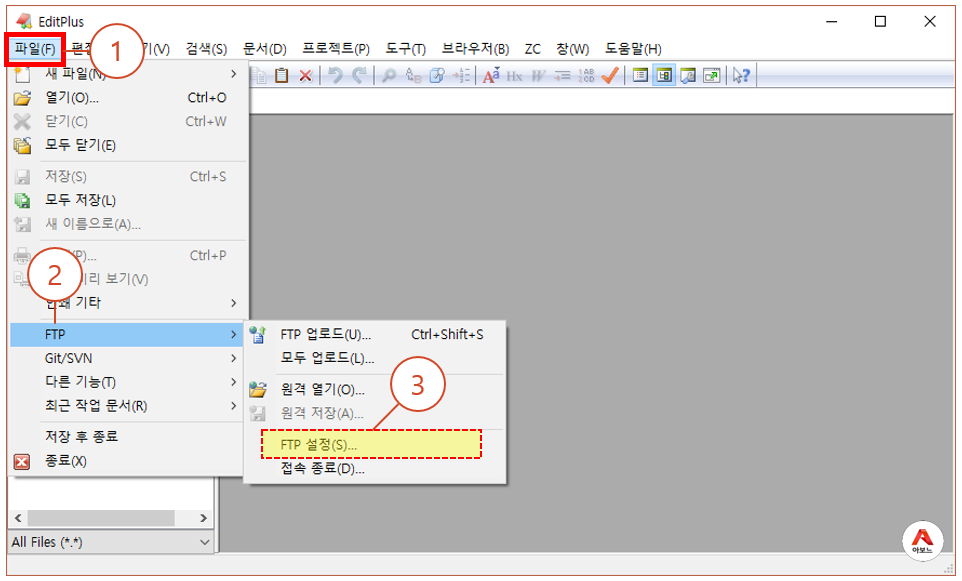Open the 검색(S) menu
The width and height of the screenshot is (962, 581).
tap(206, 49)
